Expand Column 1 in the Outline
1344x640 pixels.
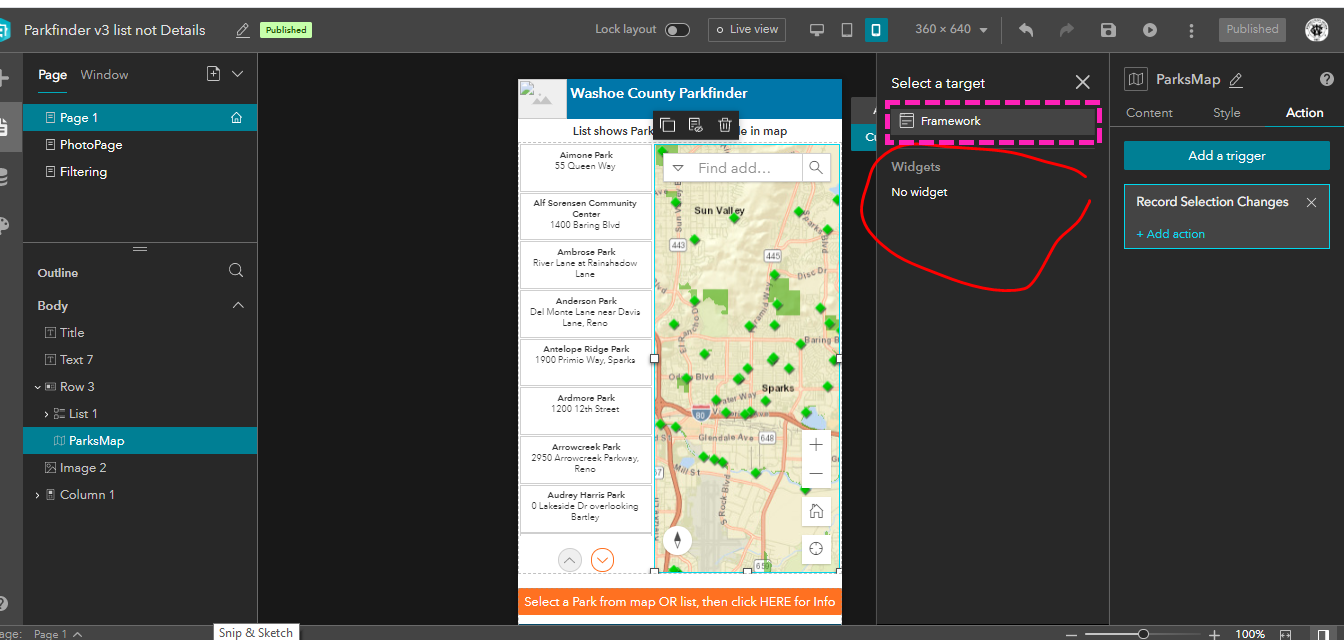[37, 494]
